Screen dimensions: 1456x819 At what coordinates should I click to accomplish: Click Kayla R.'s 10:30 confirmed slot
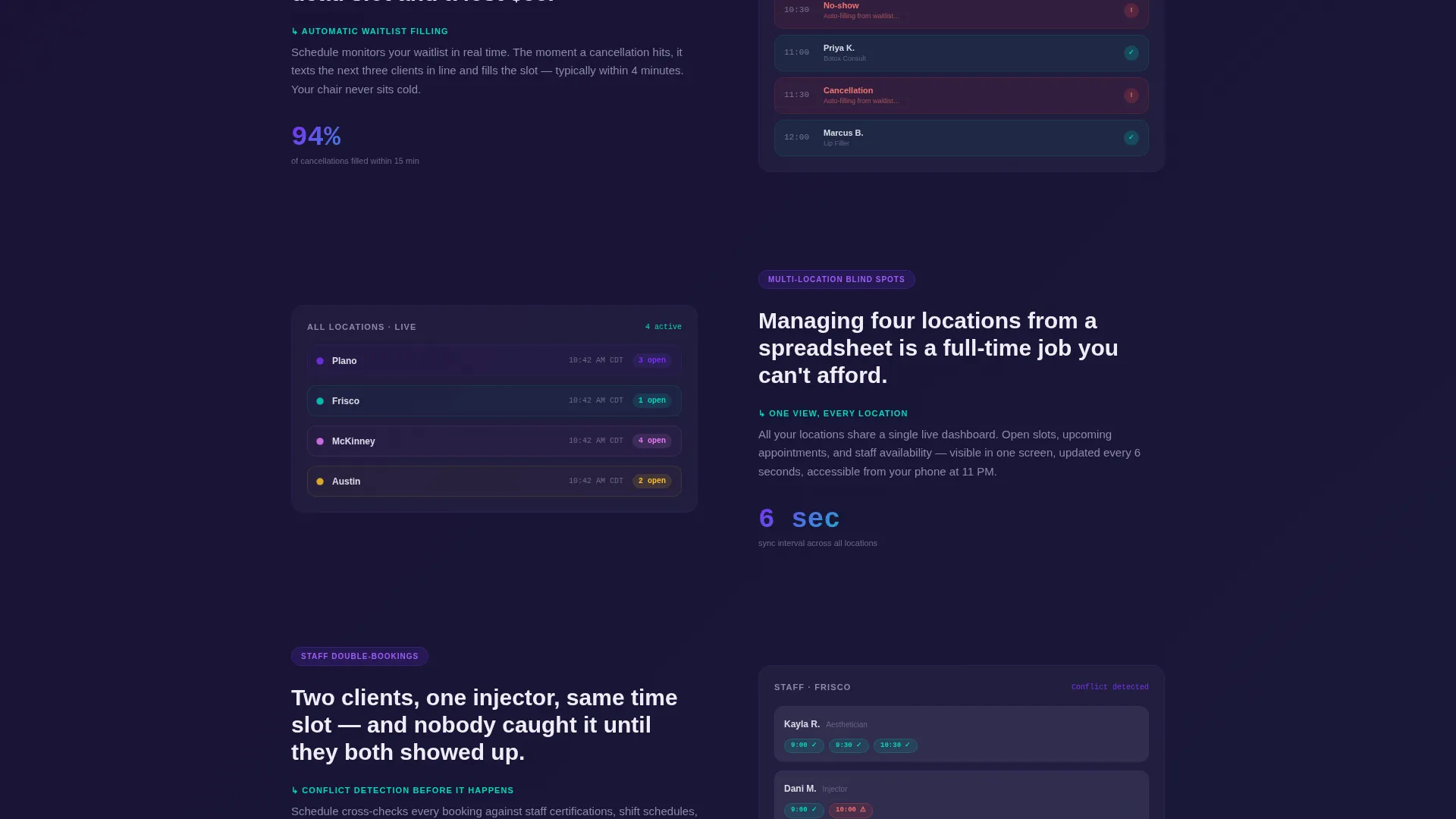click(x=896, y=746)
